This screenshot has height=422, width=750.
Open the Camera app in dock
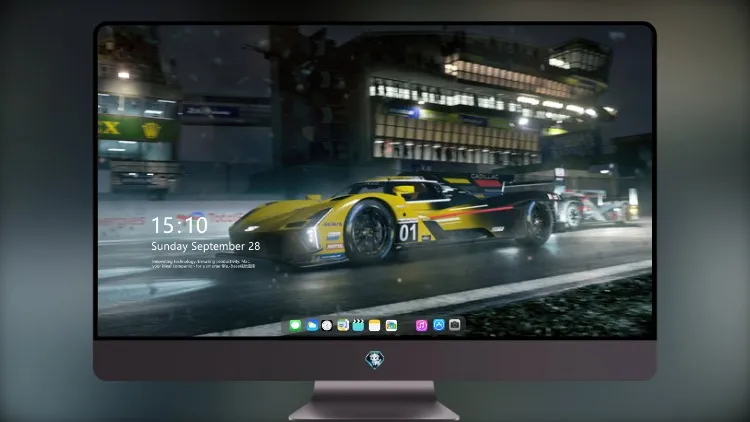455,325
